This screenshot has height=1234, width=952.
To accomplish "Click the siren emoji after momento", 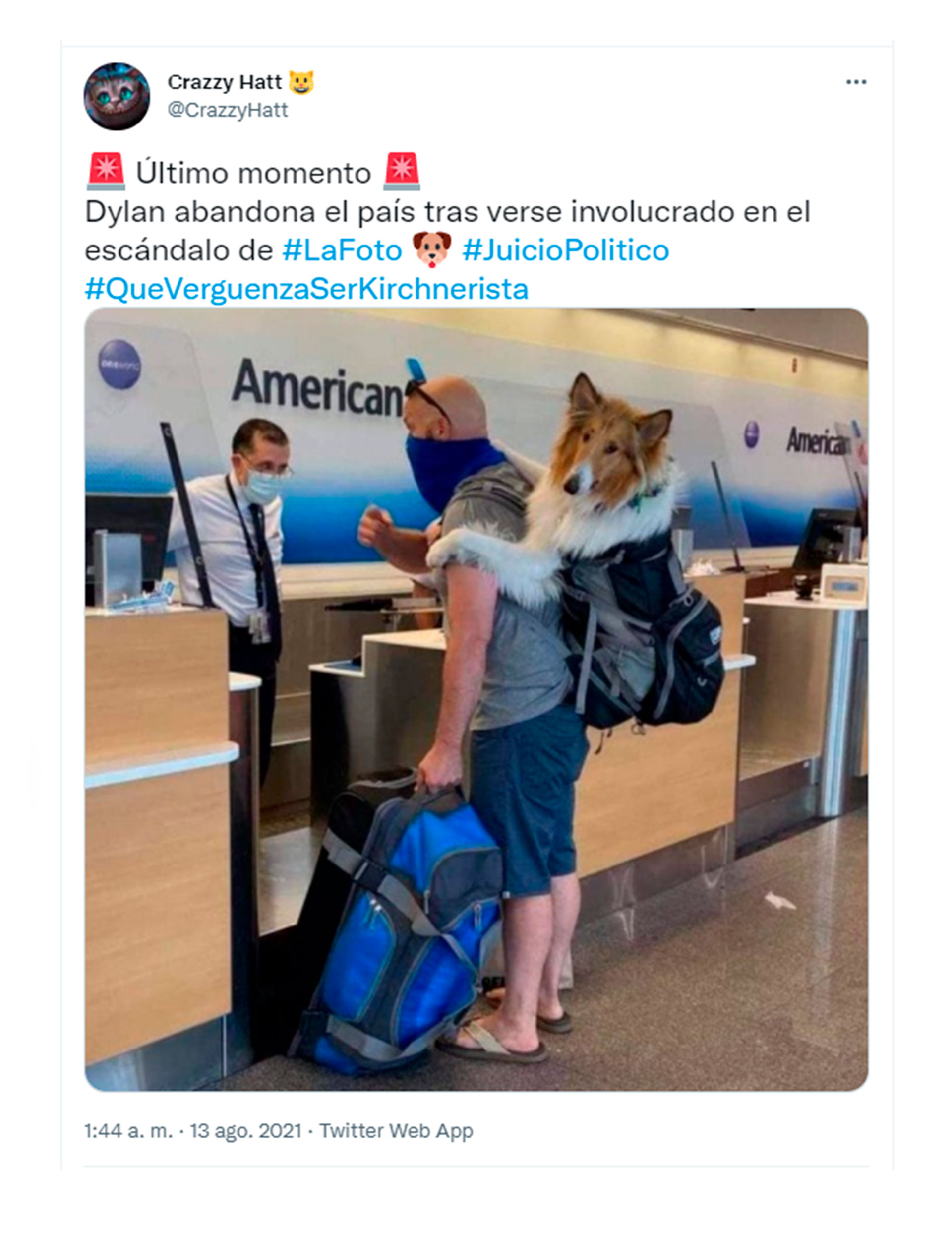I will point(402,171).
